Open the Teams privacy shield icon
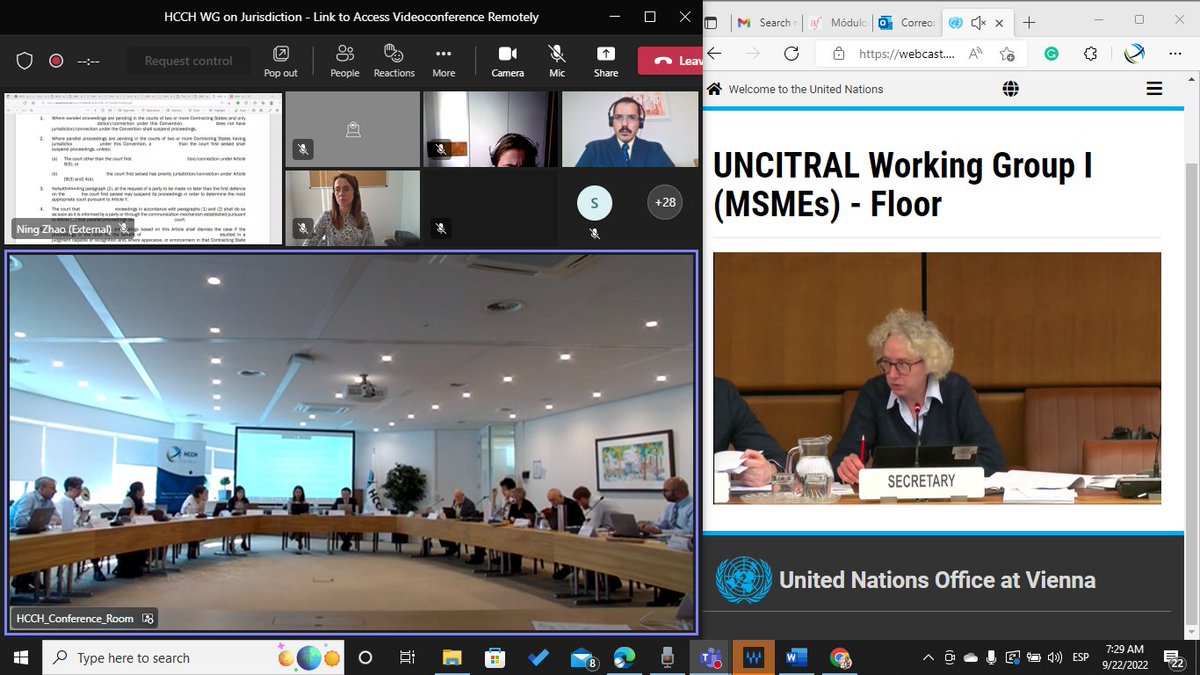 click(x=26, y=60)
